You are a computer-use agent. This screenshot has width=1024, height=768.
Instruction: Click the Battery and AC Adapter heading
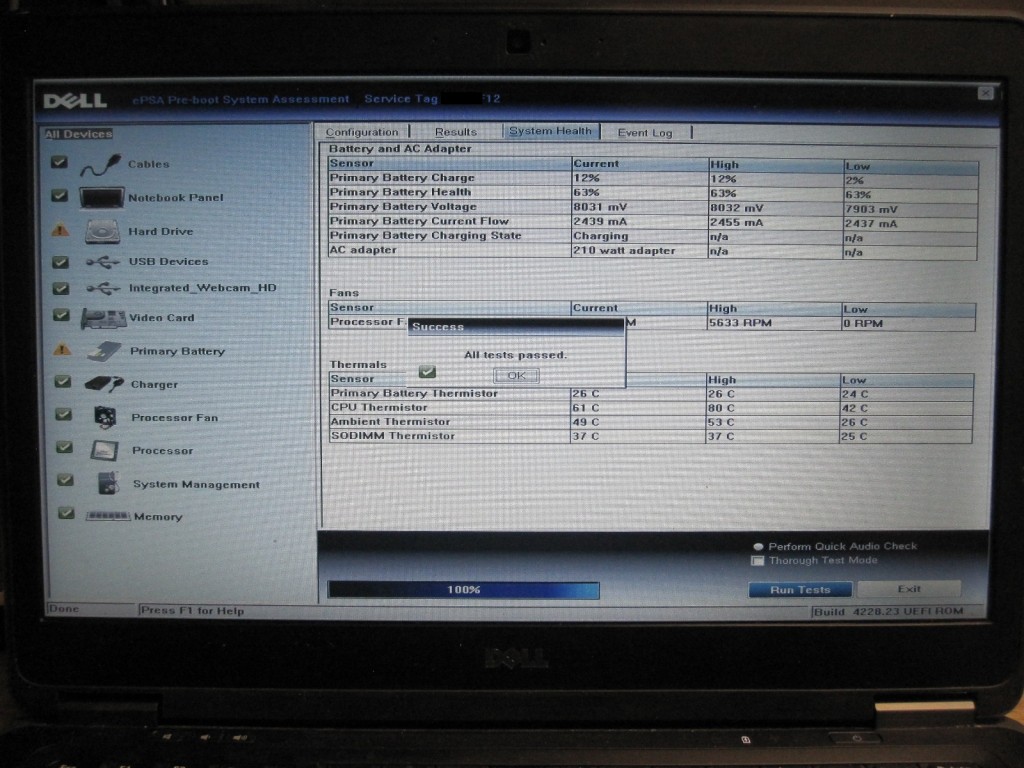coord(400,148)
